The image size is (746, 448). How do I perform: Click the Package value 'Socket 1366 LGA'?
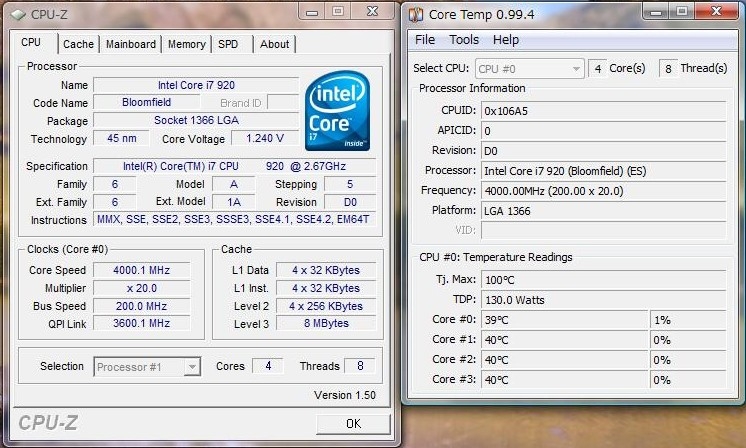pos(196,120)
